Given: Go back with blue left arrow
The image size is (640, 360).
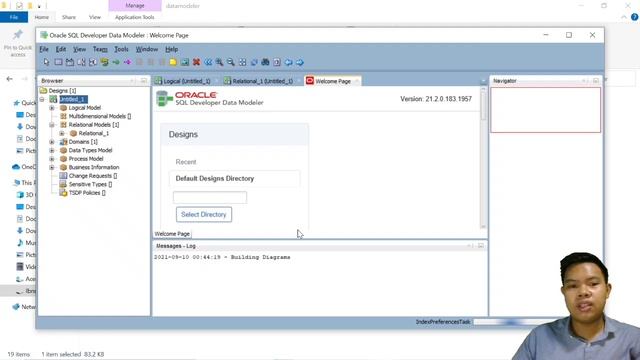Looking at the screenshot, I should point(288,62).
